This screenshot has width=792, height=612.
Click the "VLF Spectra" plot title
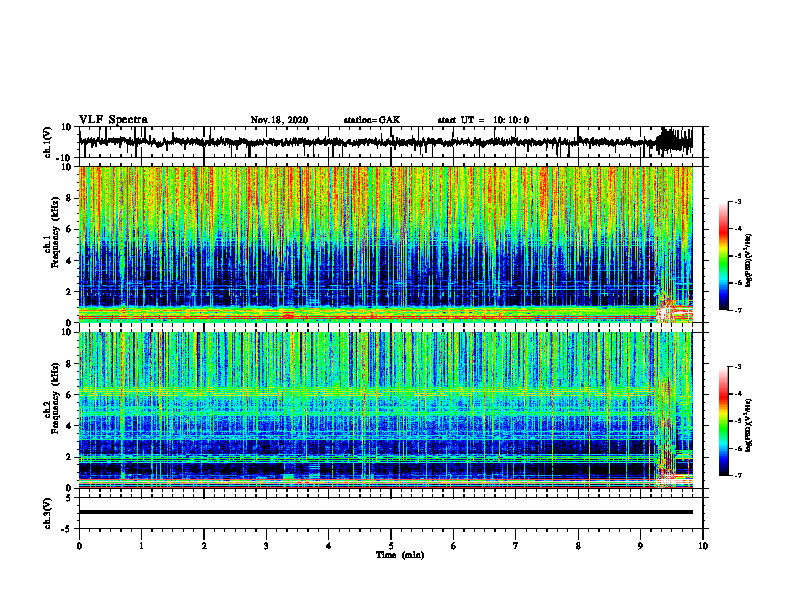113,120
